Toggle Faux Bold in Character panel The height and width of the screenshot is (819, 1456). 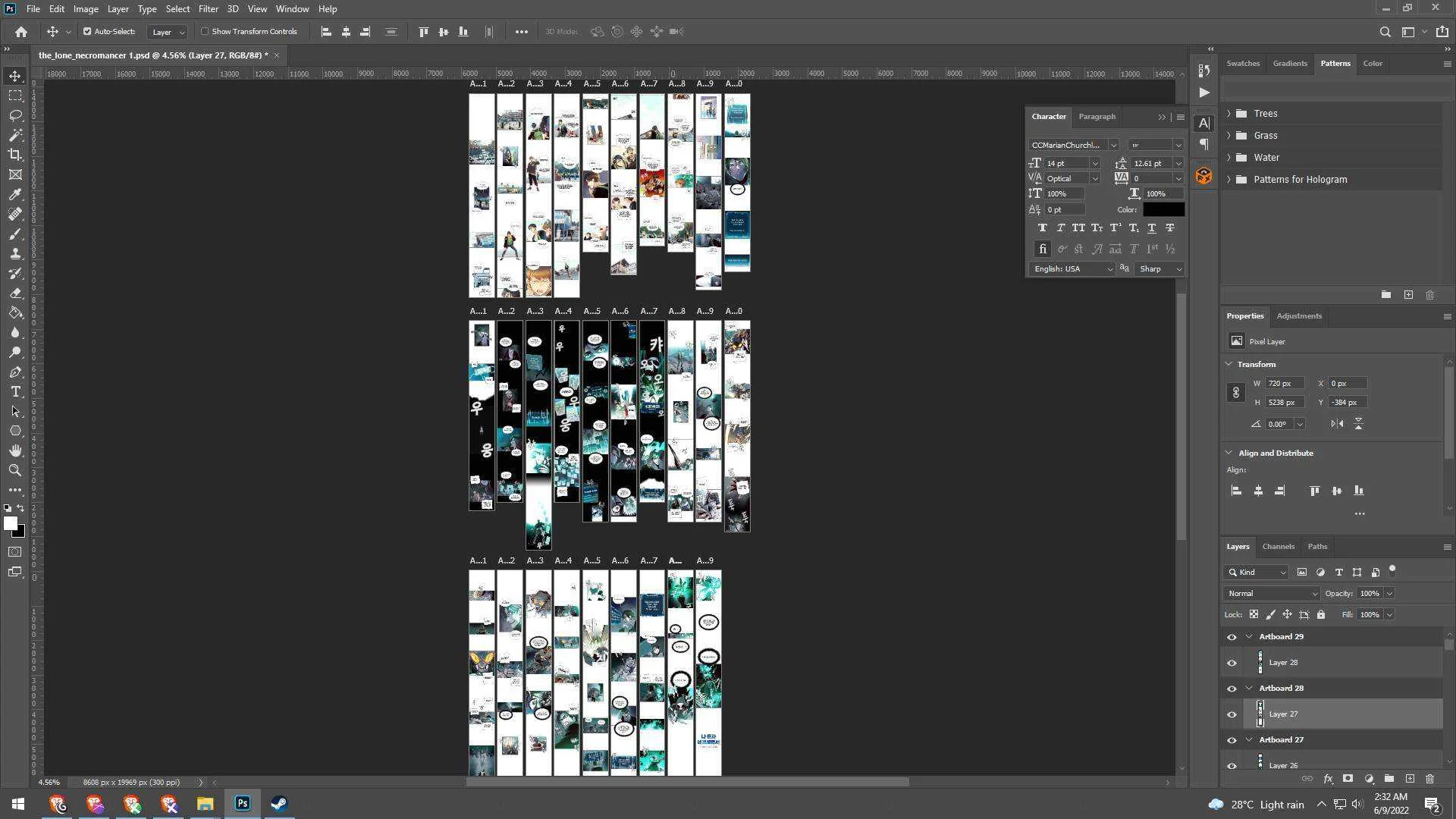point(1043,228)
